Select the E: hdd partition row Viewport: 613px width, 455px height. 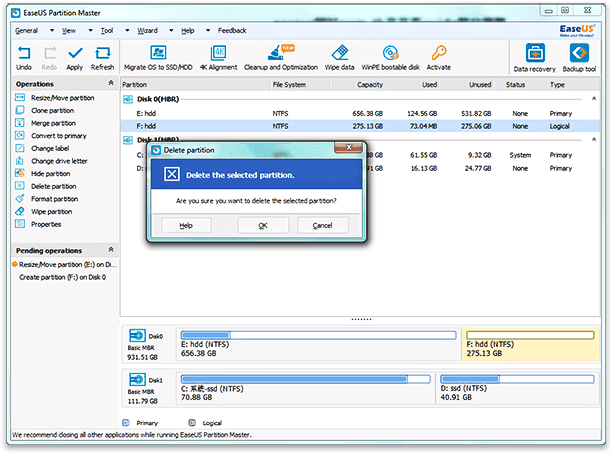click(360, 114)
